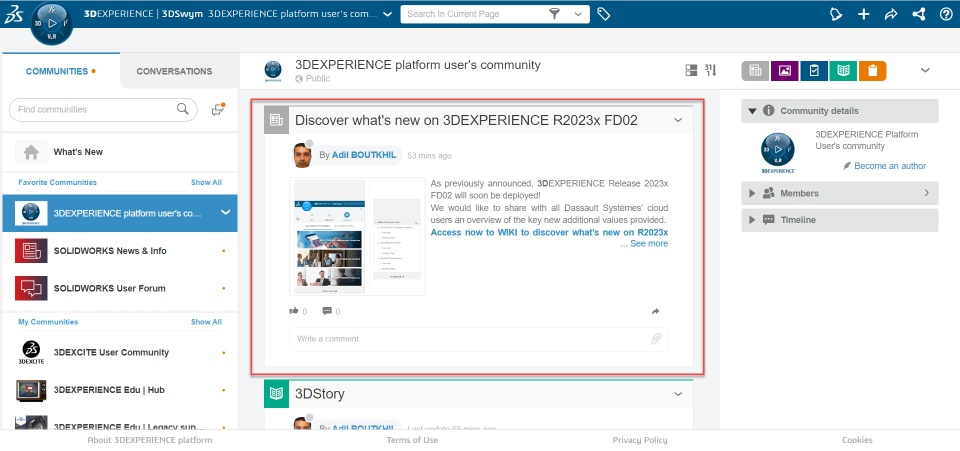The height and width of the screenshot is (451, 960).
Task: Open the 3DEXPERIENCE compass icon
Action: 51,24
